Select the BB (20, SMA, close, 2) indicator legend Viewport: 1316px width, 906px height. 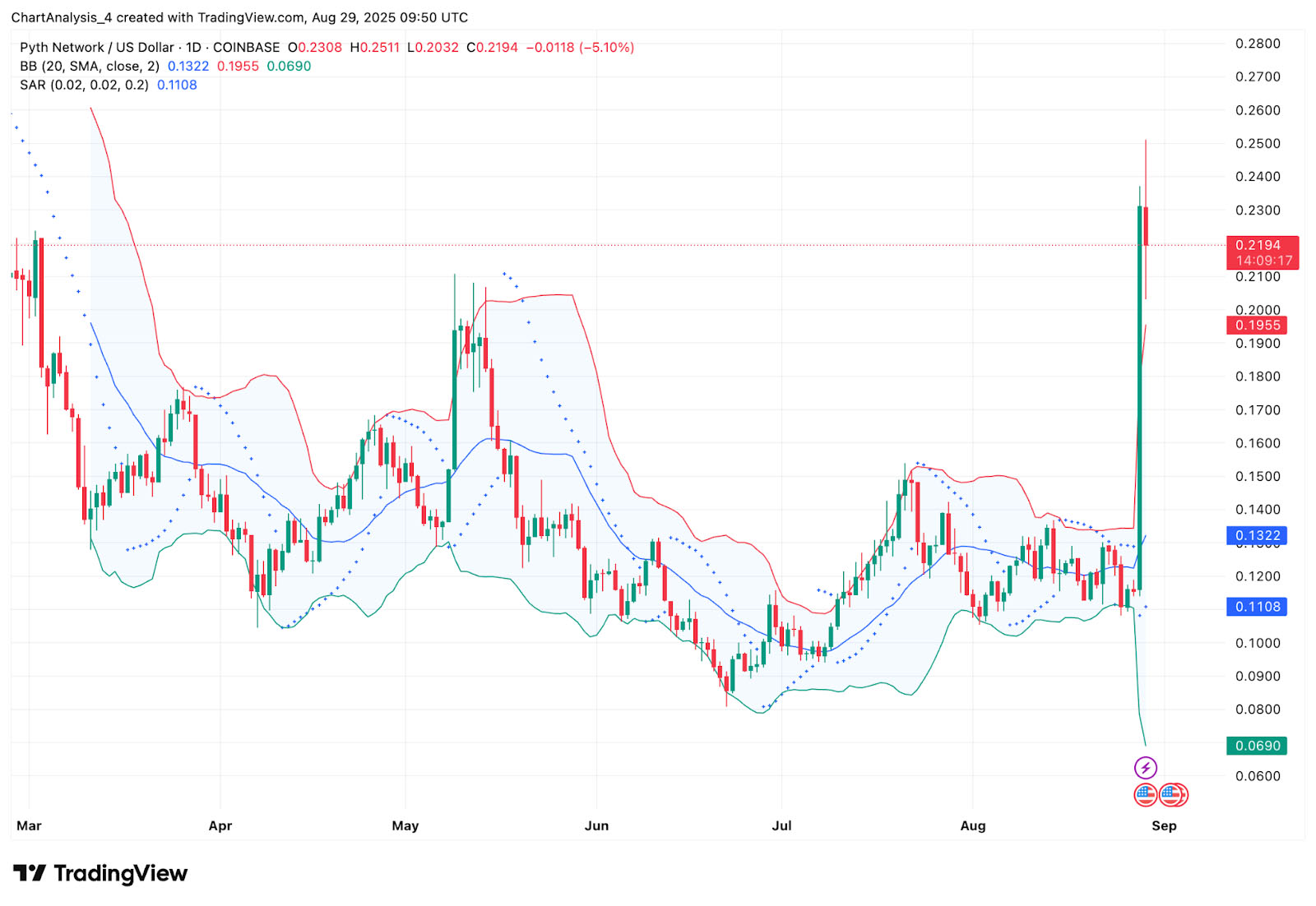[x=90, y=67]
